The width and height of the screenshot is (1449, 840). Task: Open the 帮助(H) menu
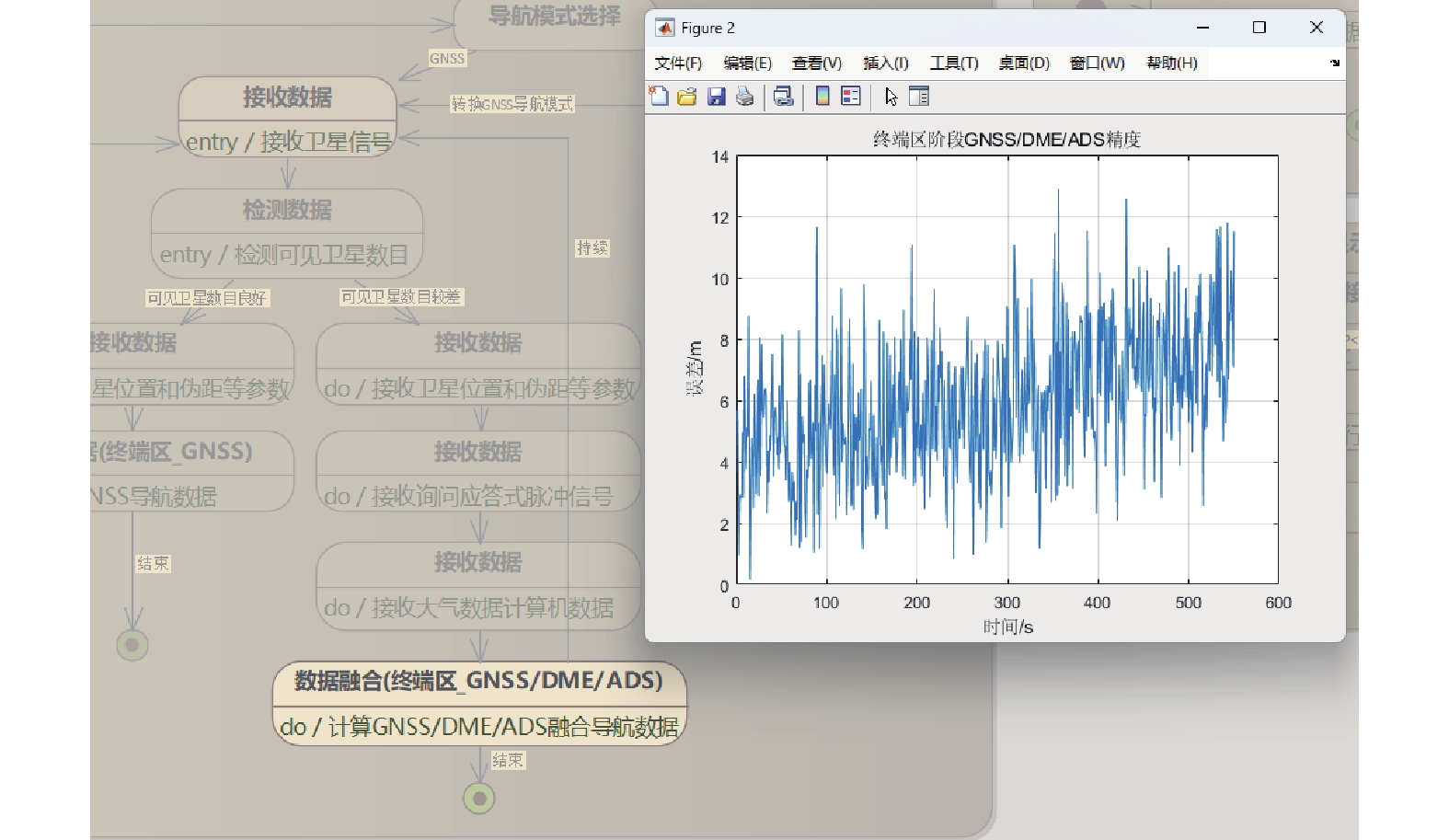click(1171, 63)
